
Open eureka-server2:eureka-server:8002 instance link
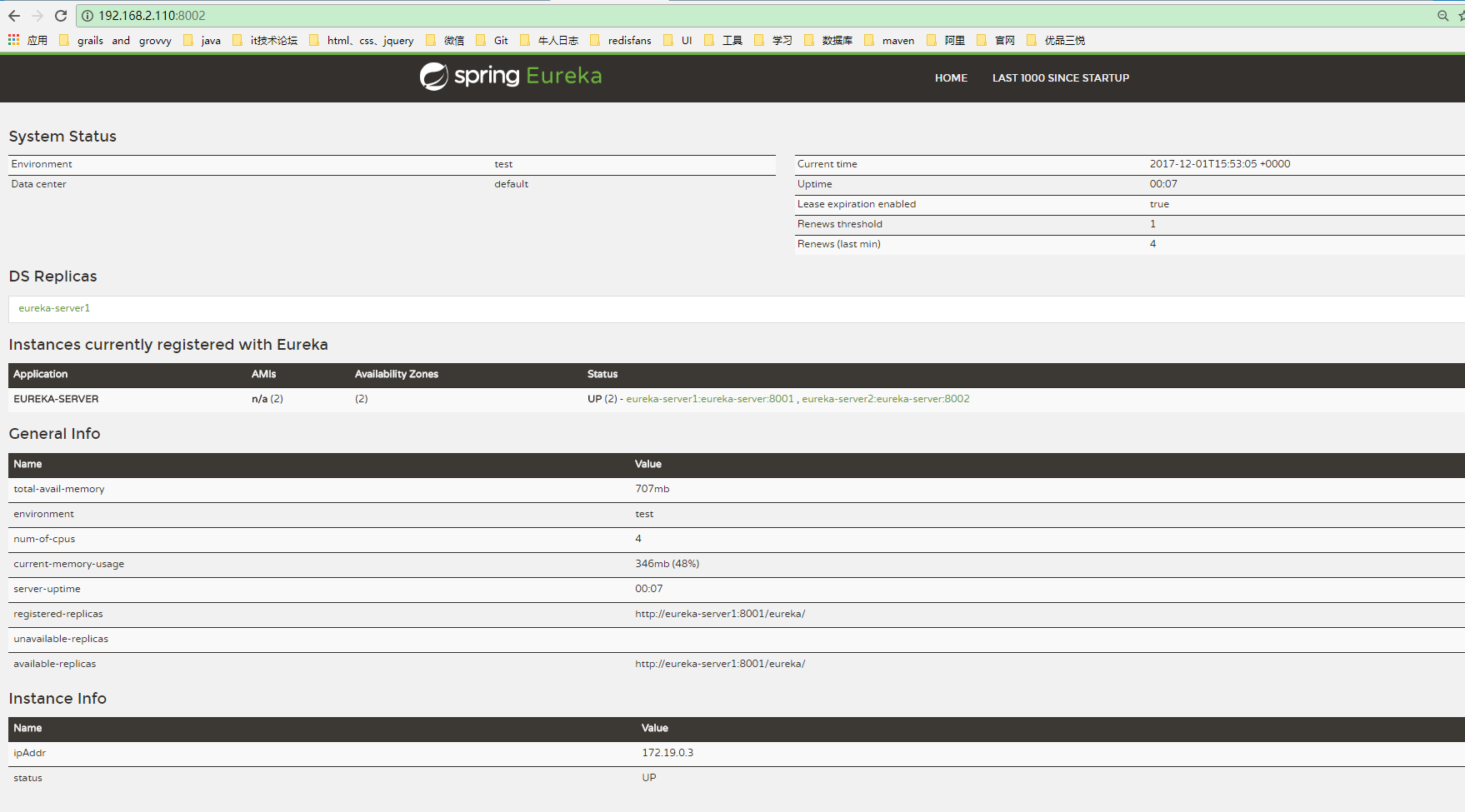coord(886,399)
